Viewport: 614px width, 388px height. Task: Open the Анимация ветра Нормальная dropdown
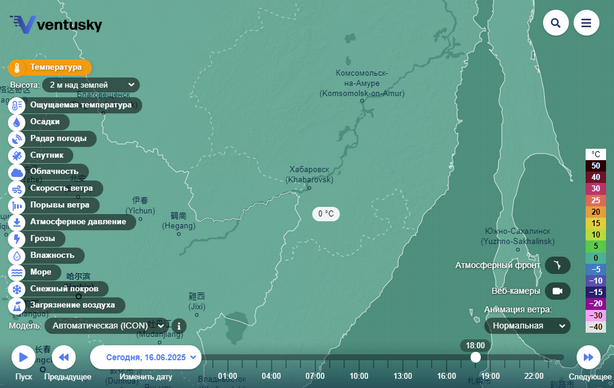click(x=527, y=326)
